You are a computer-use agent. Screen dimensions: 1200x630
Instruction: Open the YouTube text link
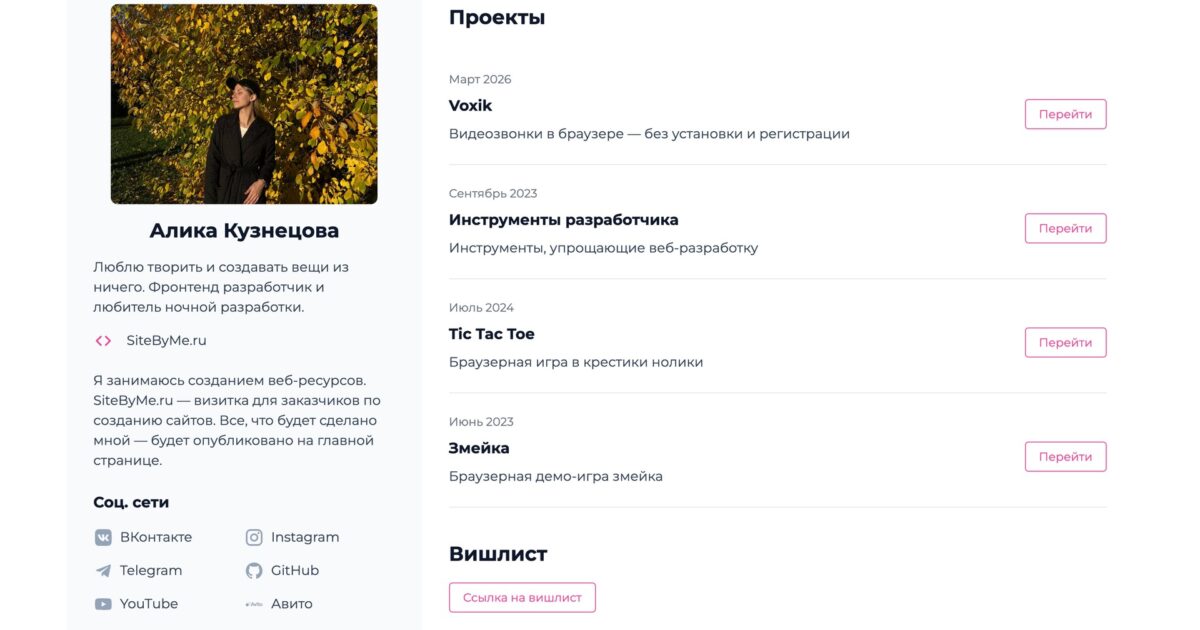(x=149, y=604)
